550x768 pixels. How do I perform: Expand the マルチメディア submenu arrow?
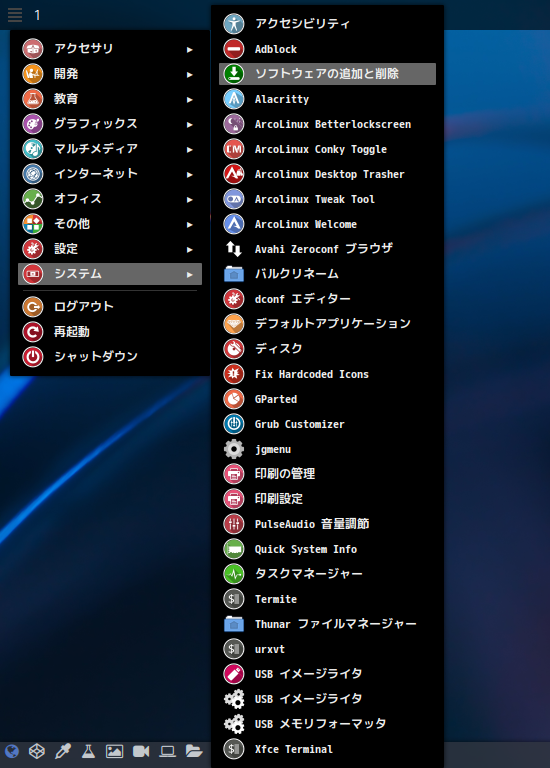[190, 149]
